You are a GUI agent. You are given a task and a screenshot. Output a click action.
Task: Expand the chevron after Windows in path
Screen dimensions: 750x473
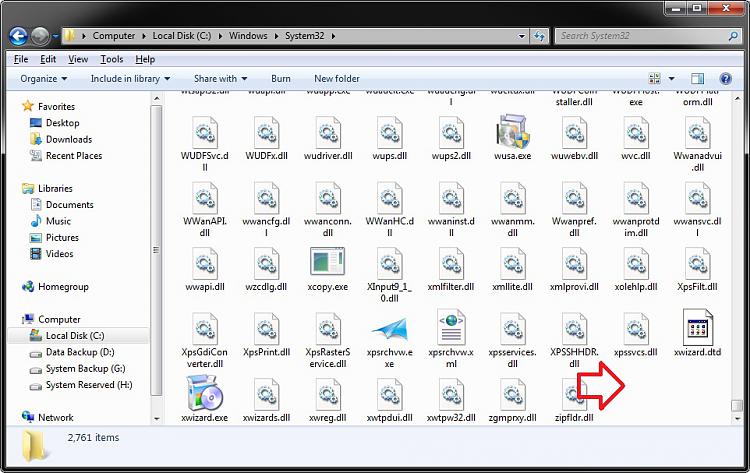[276, 36]
